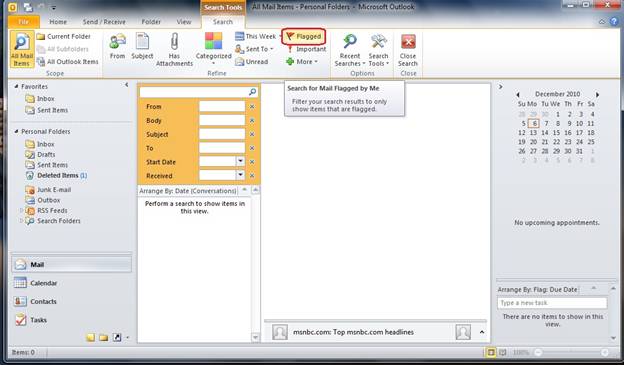Switch to Contacts navigation
This screenshot has height=365, width=624.
click(72, 301)
